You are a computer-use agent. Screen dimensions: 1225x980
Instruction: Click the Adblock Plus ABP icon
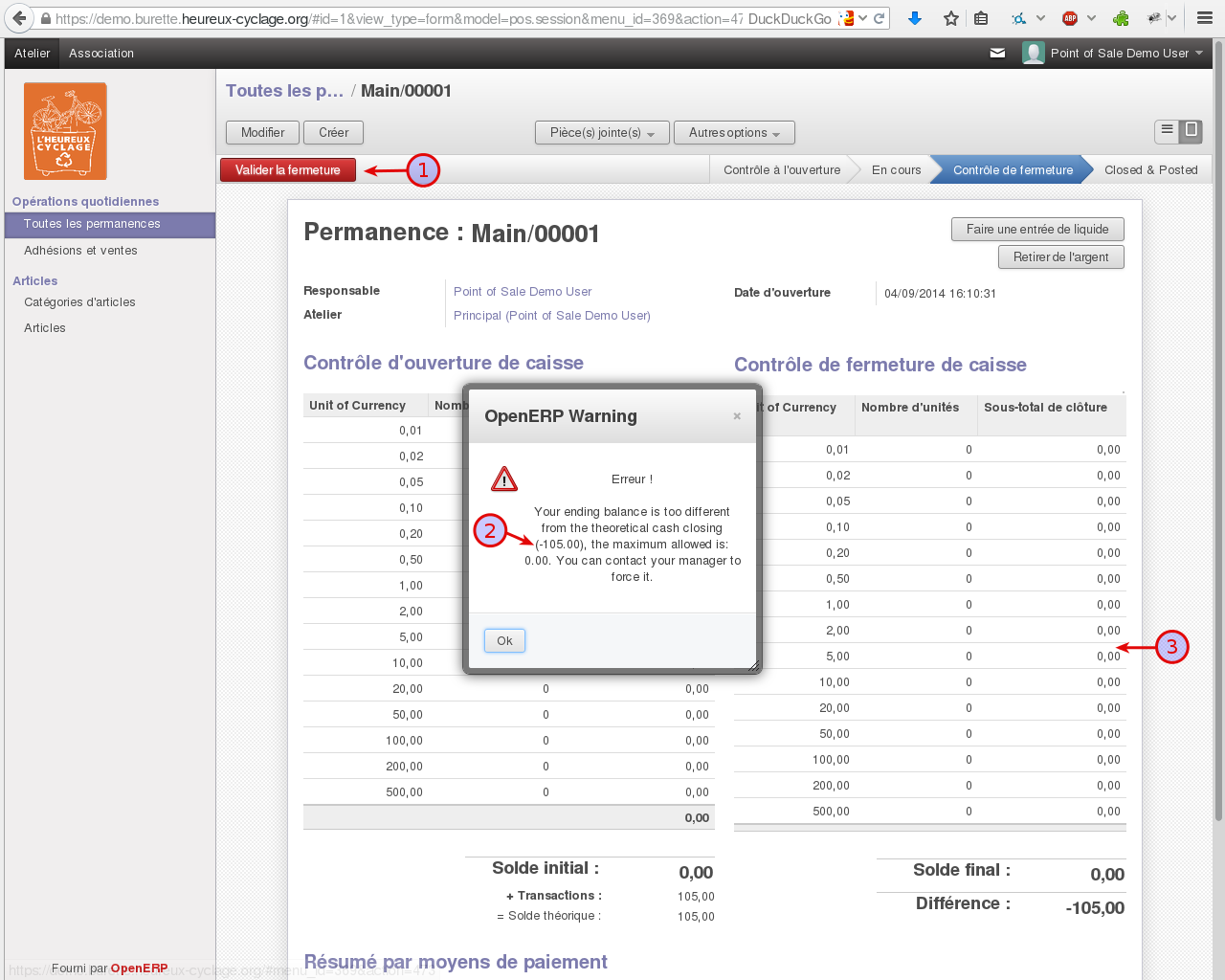1070,18
